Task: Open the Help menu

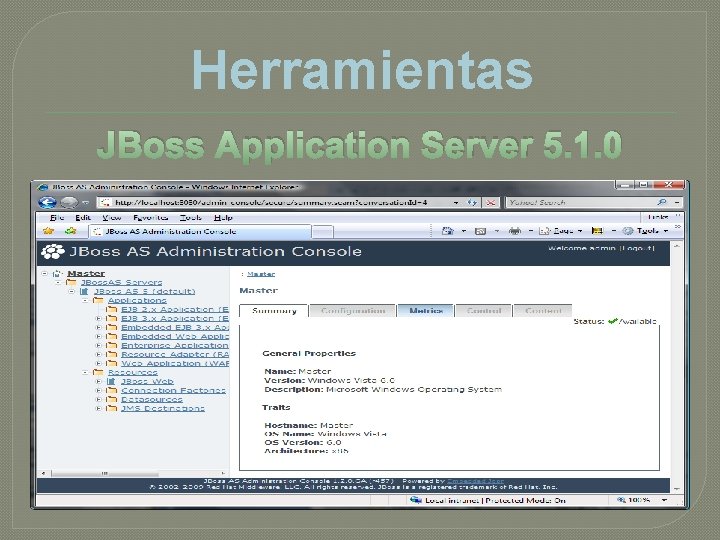Action: point(223,218)
